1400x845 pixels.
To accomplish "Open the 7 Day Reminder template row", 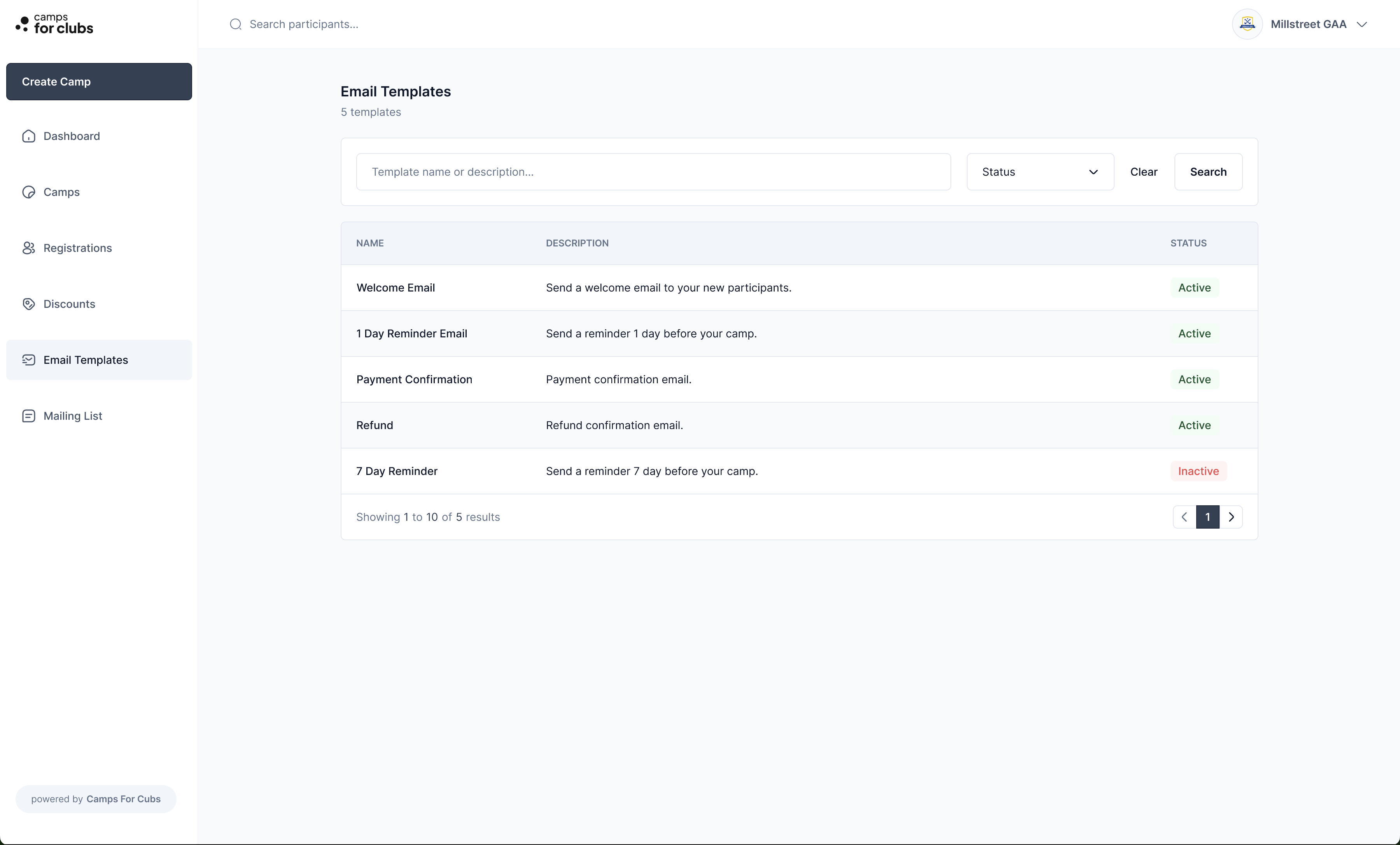I will coord(397,471).
